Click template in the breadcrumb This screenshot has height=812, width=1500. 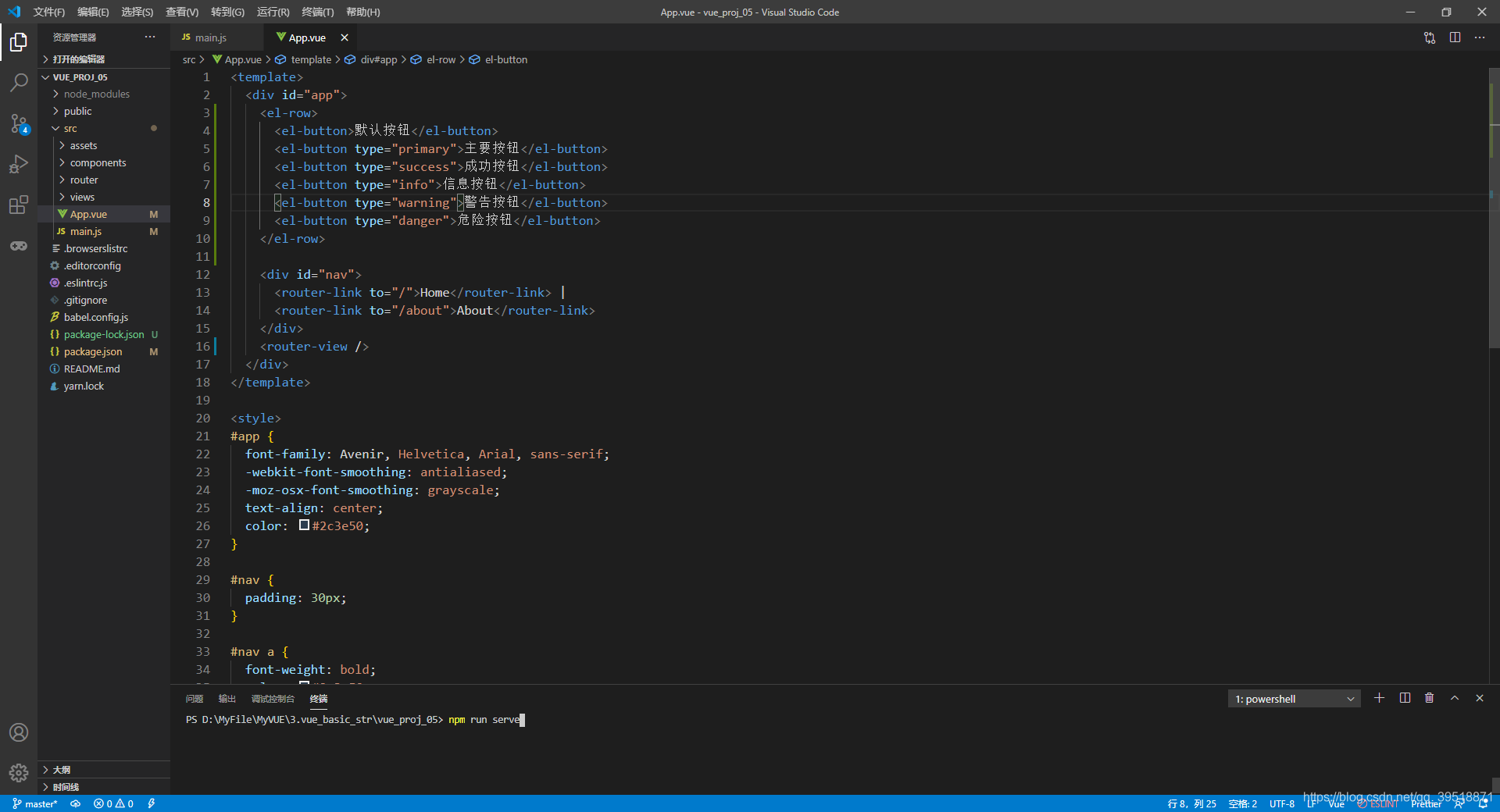[x=311, y=59]
